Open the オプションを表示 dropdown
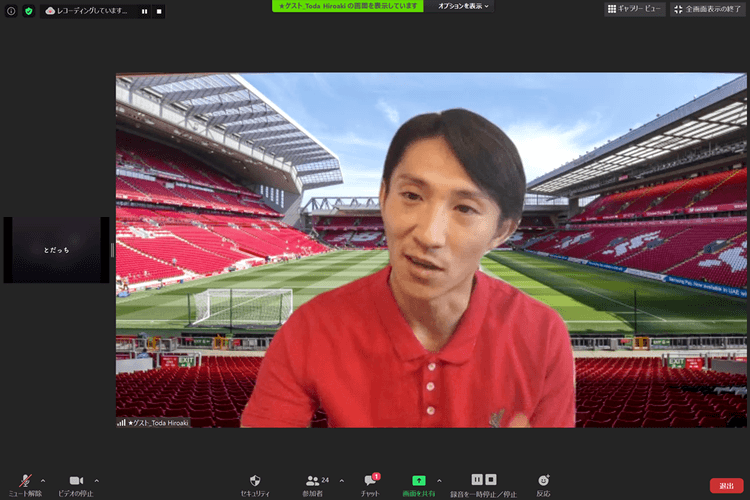The height and width of the screenshot is (500, 750). [463, 6]
